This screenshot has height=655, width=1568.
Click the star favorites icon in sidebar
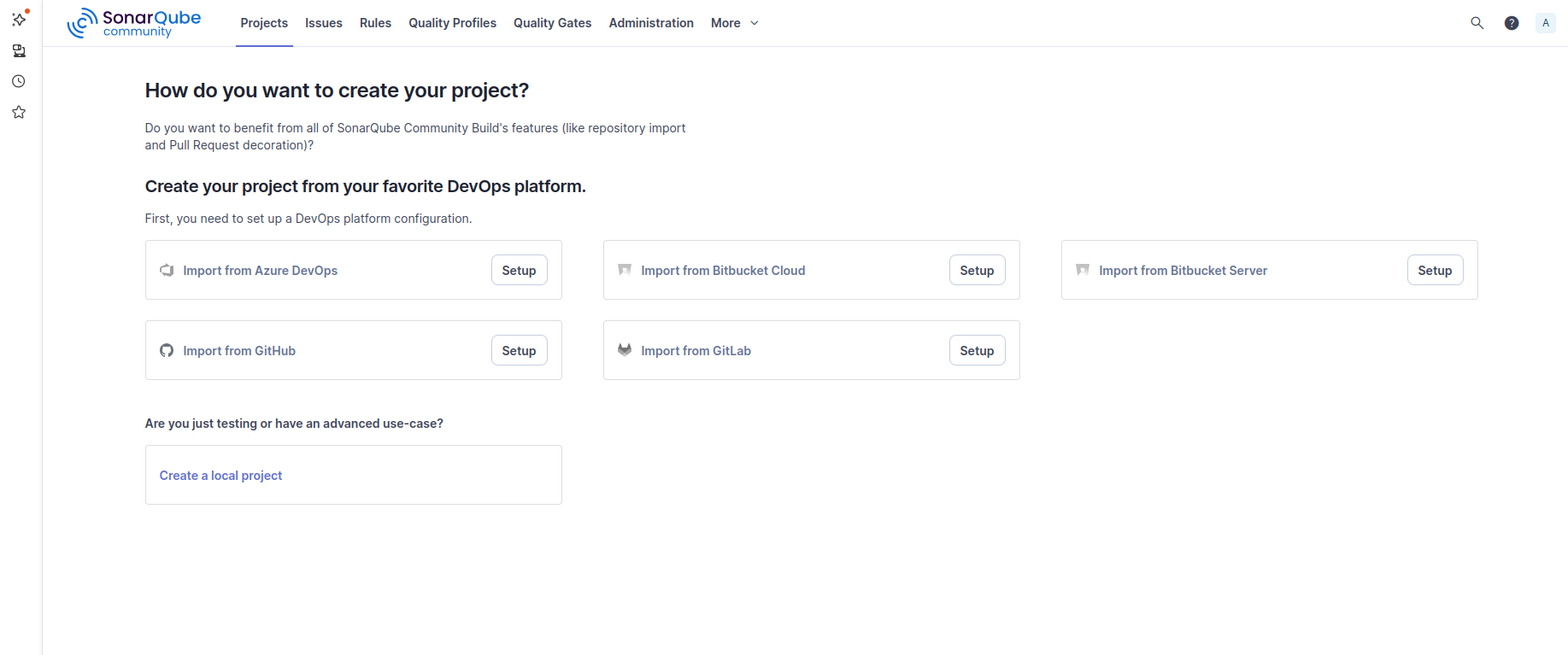click(19, 113)
